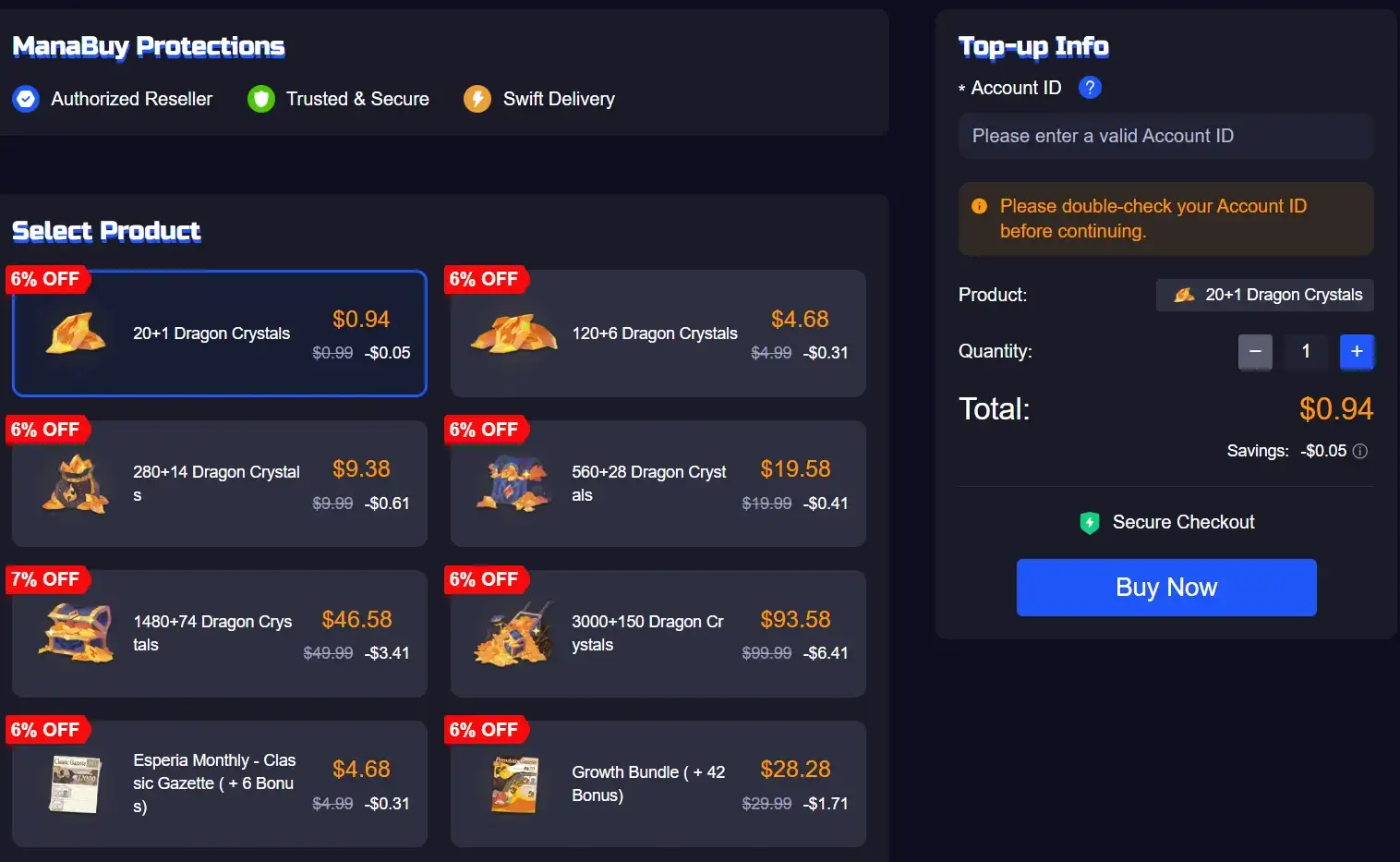Click the Buy Now button
This screenshot has height=862, width=1400.
point(1166,588)
